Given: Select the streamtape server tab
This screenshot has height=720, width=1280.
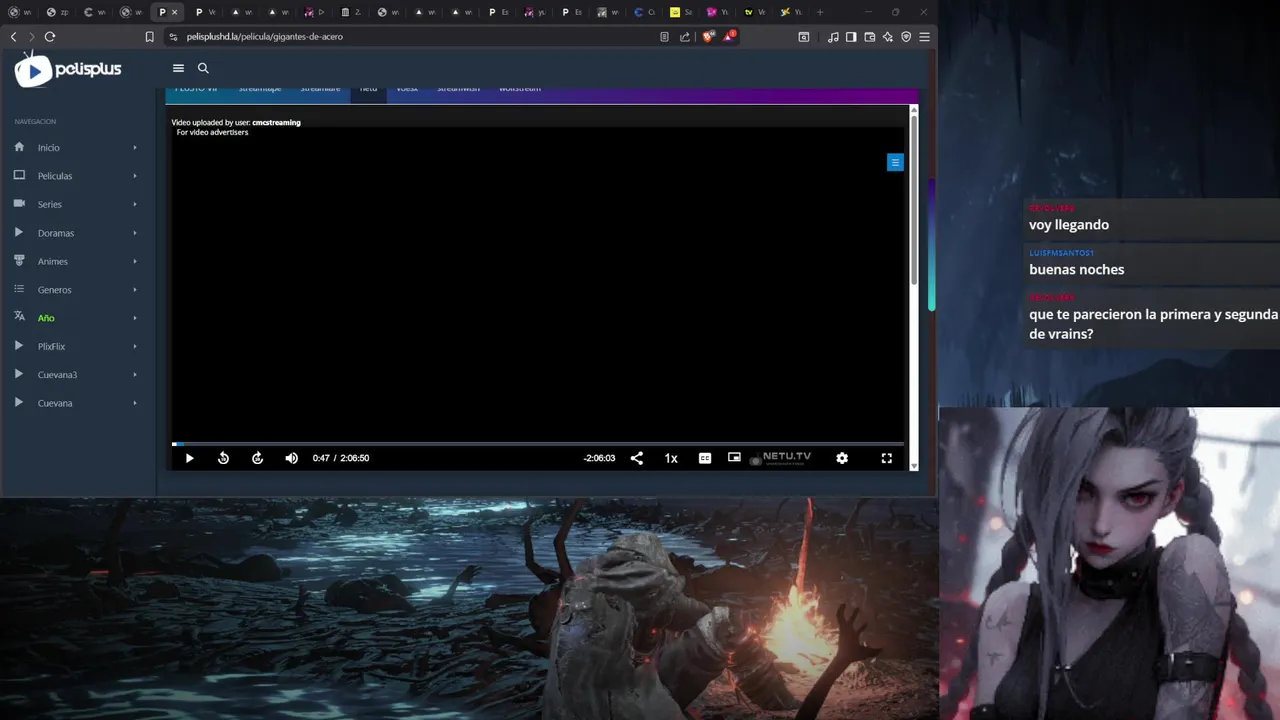Looking at the screenshot, I should click(260, 89).
